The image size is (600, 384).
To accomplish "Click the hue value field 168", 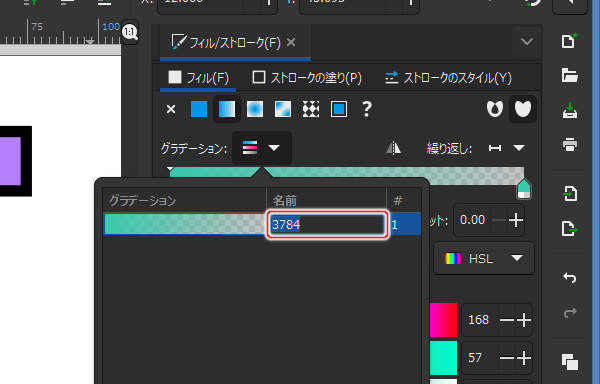I will [479, 320].
